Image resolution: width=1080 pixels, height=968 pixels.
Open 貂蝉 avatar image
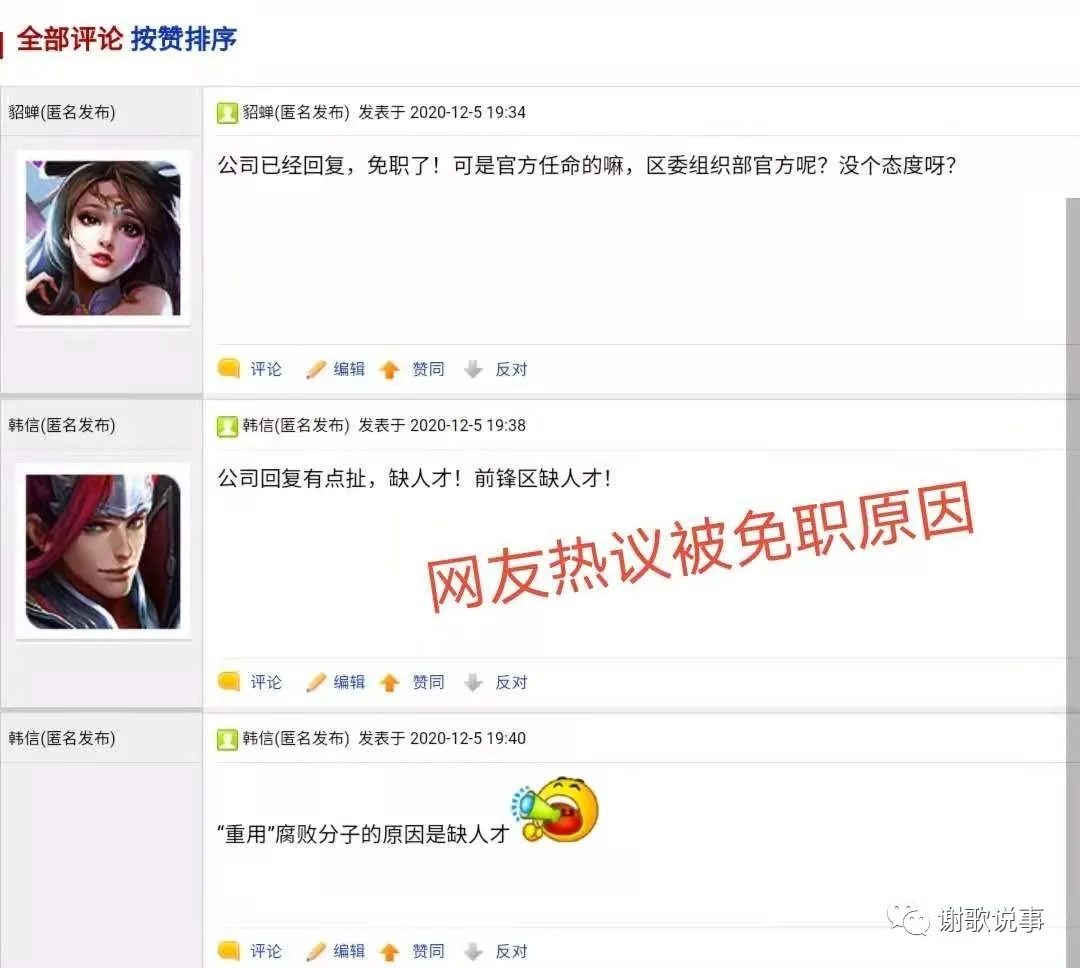click(103, 238)
